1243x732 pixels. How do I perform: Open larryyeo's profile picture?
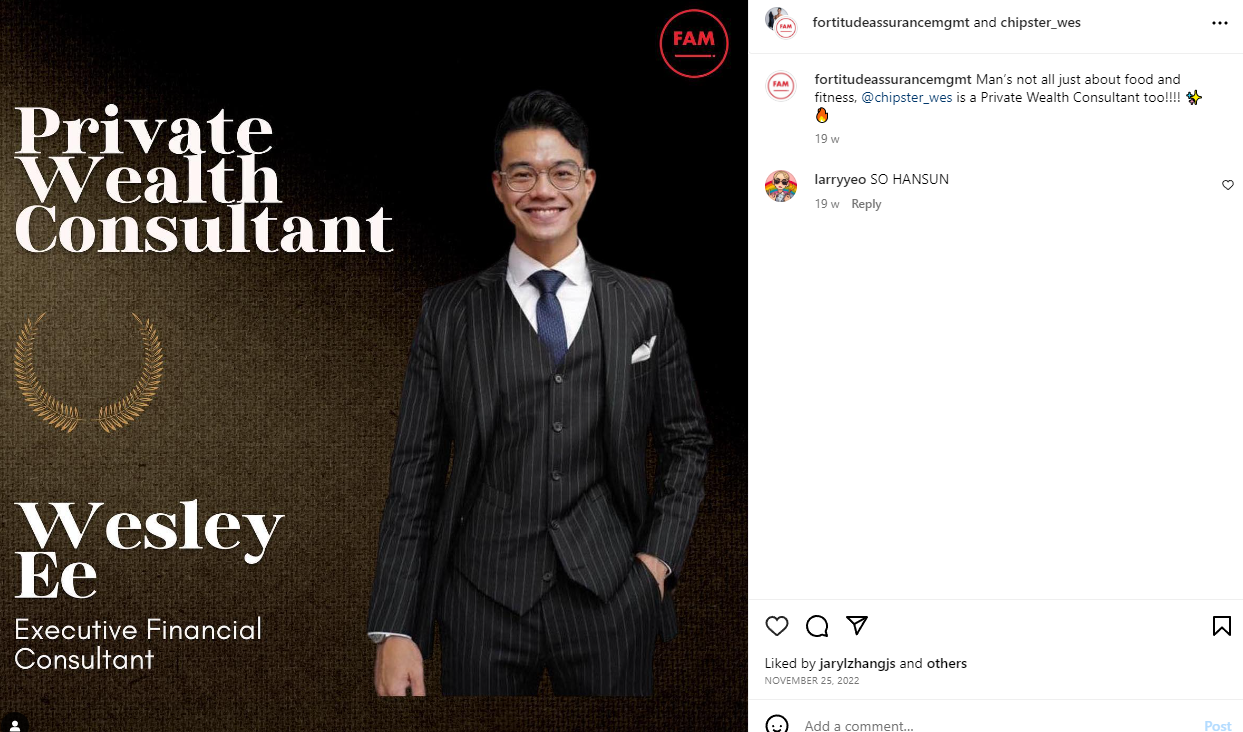(x=781, y=186)
